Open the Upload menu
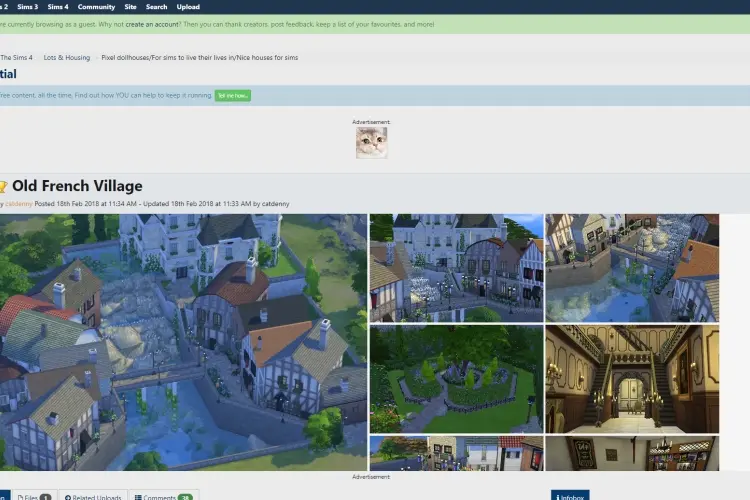The image size is (750, 500). (x=188, y=7)
